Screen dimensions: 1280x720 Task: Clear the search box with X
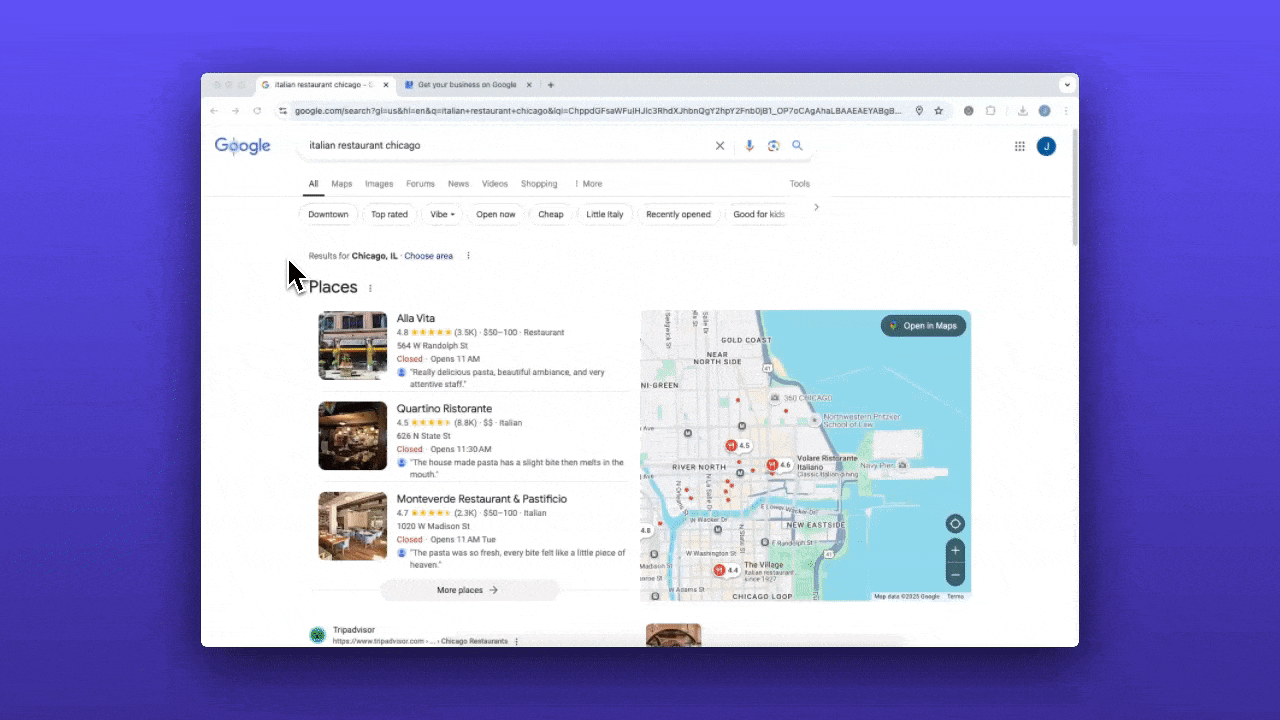point(719,146)
